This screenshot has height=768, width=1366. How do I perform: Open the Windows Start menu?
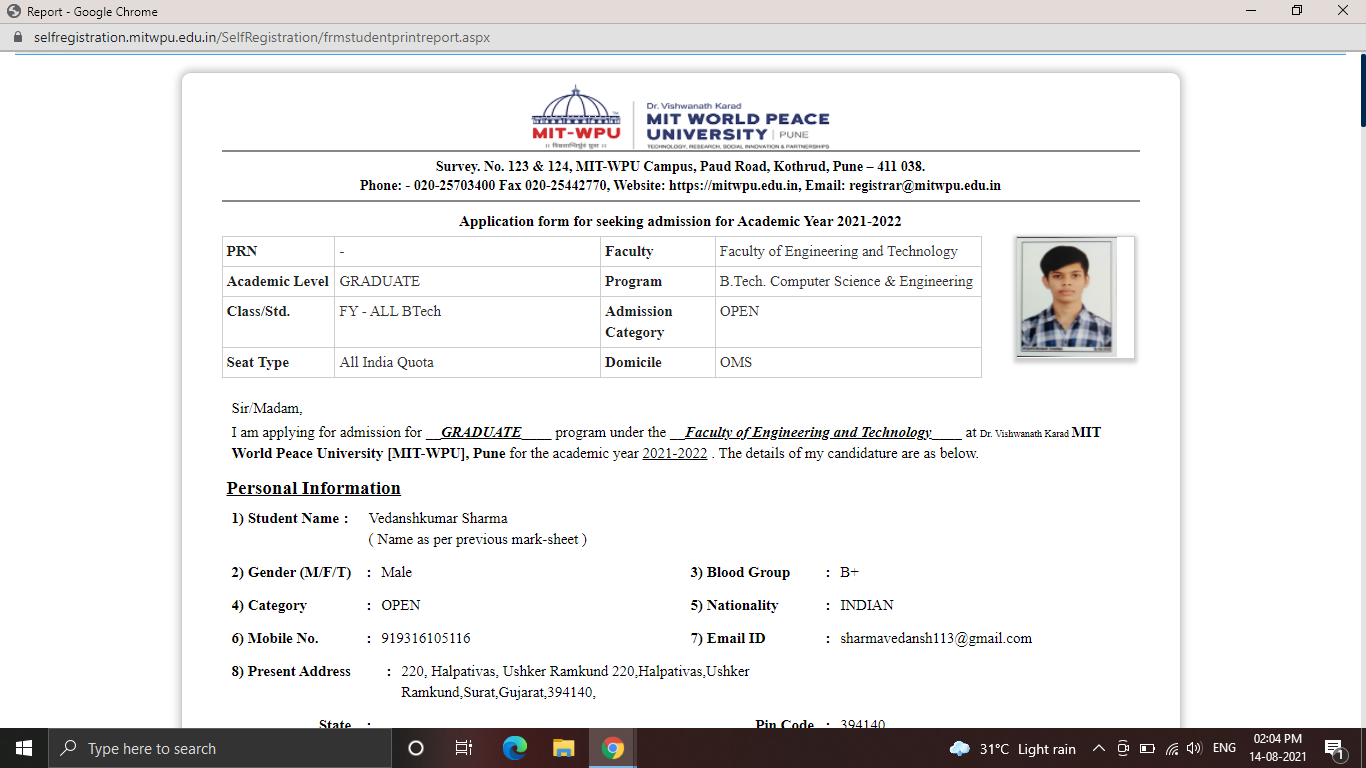[24, 748]
